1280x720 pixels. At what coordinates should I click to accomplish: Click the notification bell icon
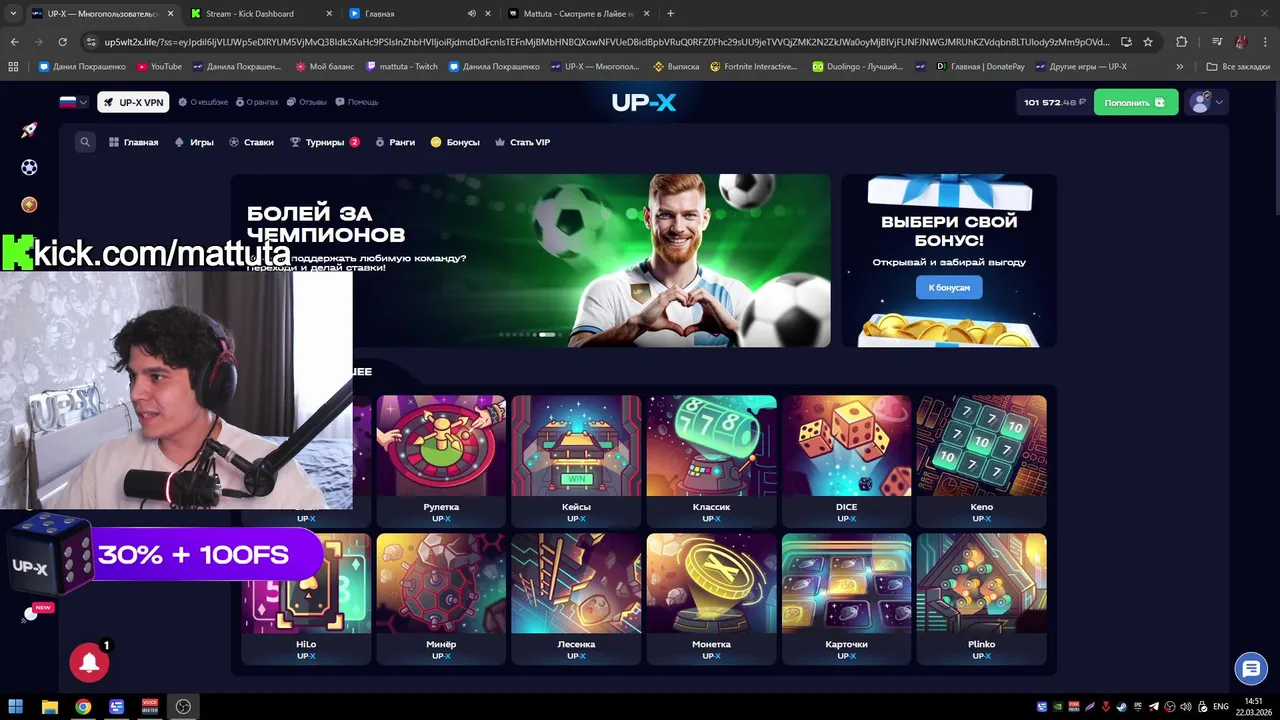click(x=89, y=662)
